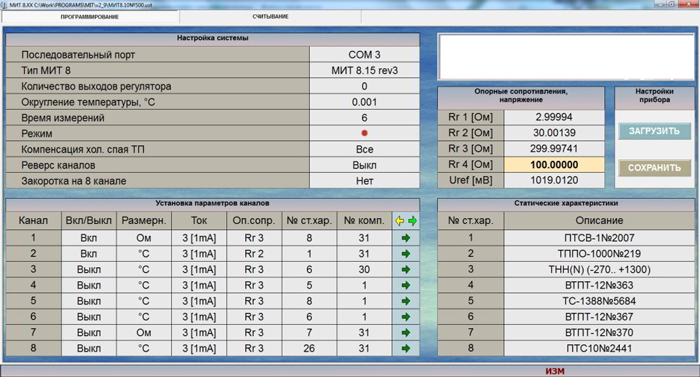This screenshot has height=377, width=700.
Task: Change Закоротка на 8 канале value Нет
Action: (364, 181)
